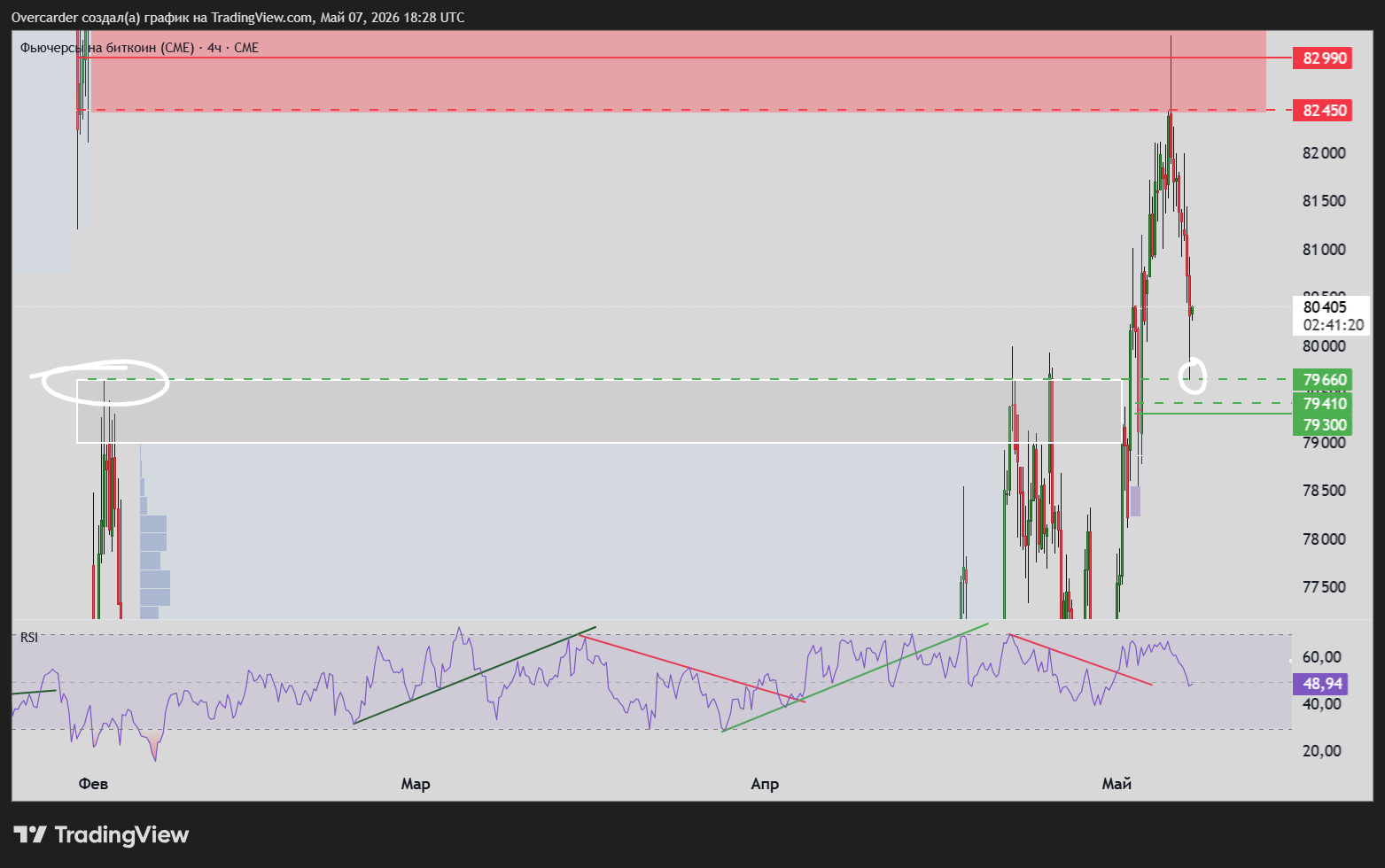Click the 82 450 red price label

click(1322, 111)
